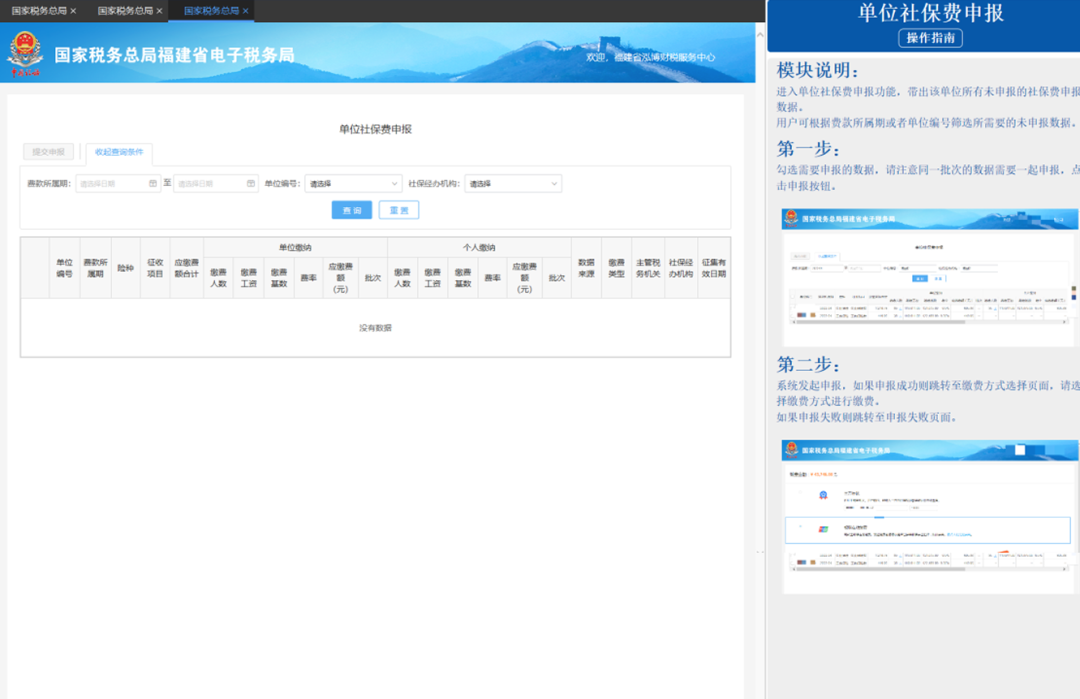
Task: Click the 重置 button
Action: (399, 210)
